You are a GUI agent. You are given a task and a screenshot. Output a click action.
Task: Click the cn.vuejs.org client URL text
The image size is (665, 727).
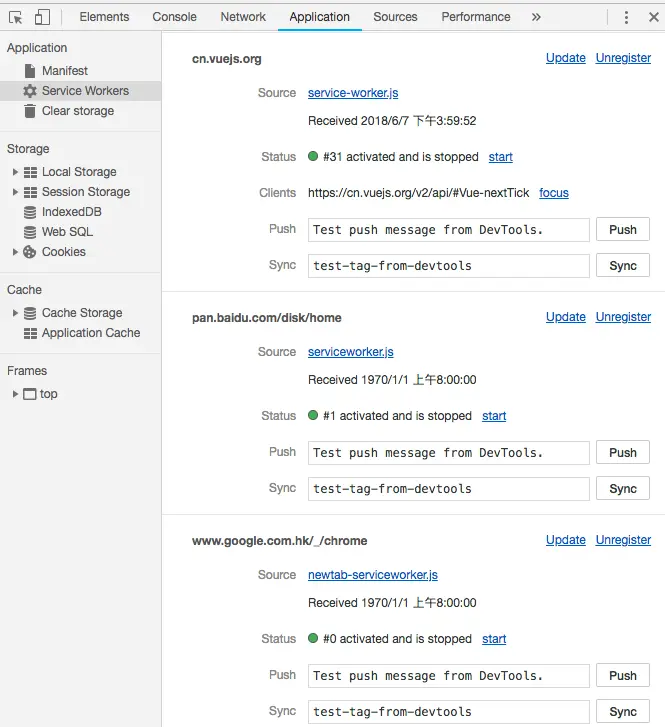point(418,193)
